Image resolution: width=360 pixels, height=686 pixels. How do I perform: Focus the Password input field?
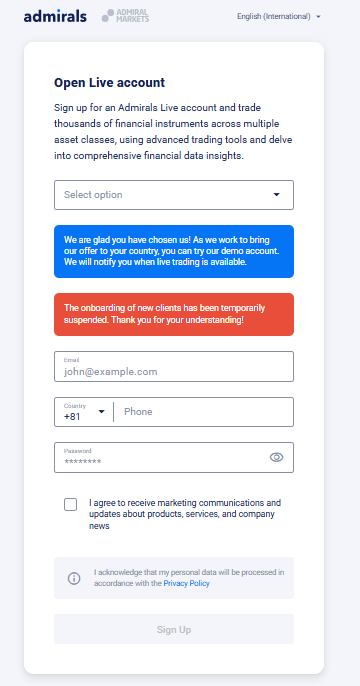tap(174, 457)
